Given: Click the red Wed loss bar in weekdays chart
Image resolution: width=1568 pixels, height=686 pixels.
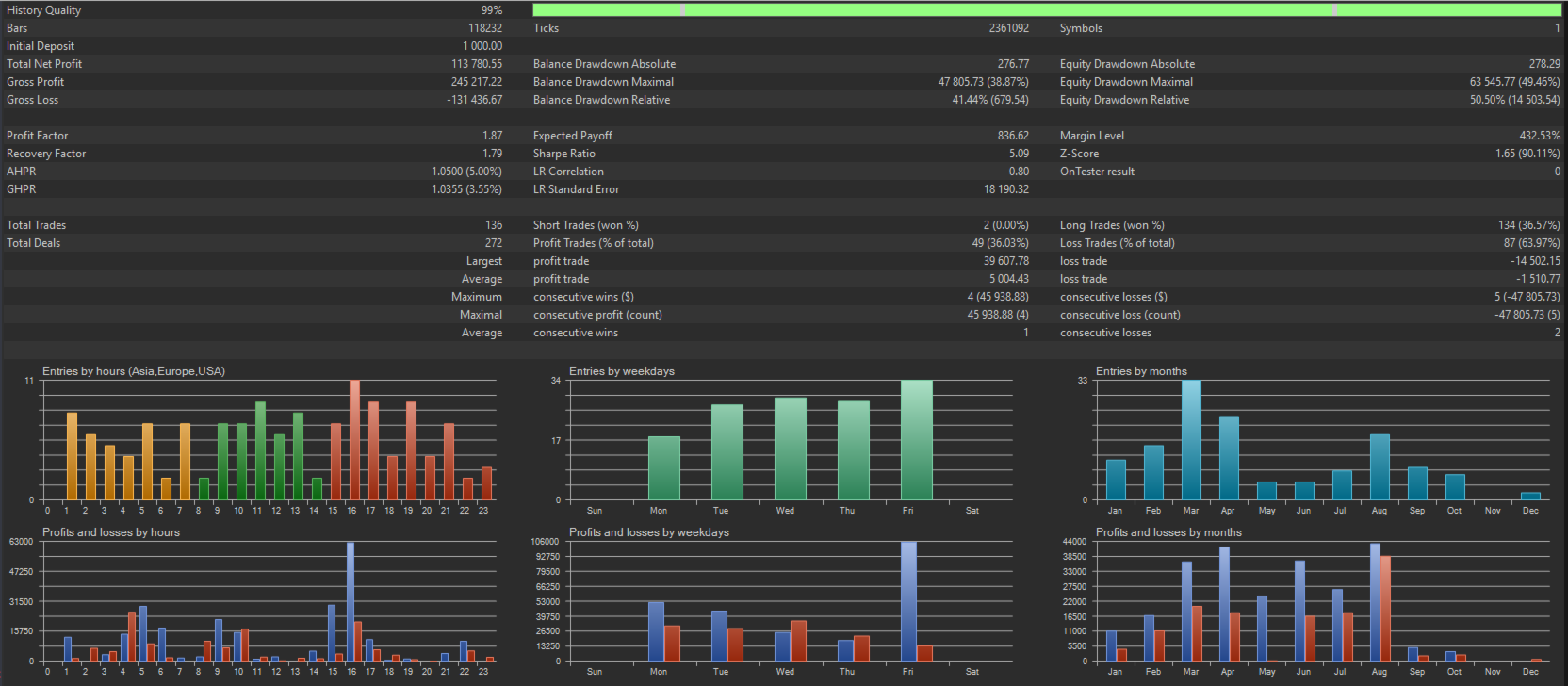Looking at the screenshot, I should click(x=798, y=641).
